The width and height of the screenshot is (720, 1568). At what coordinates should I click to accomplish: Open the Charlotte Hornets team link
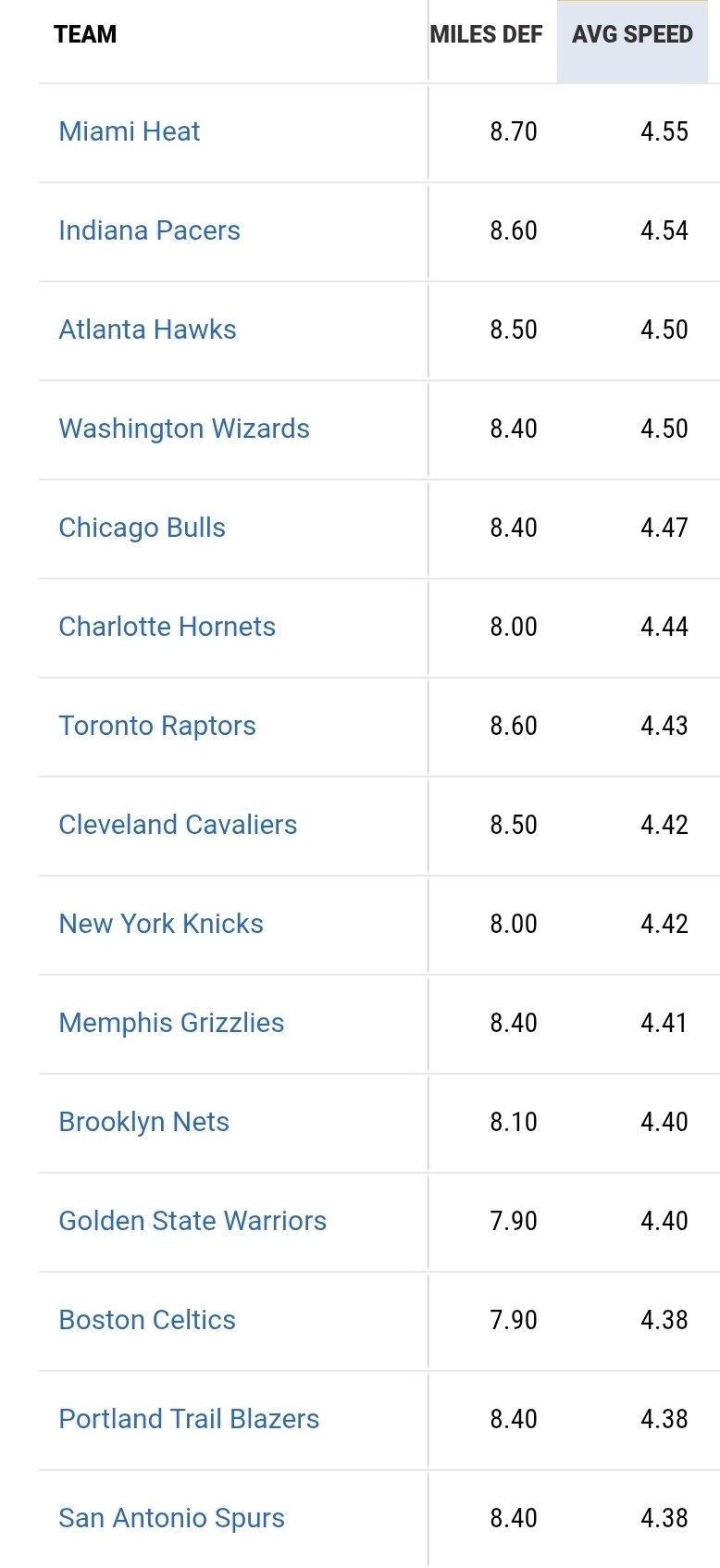[x=168, y=627]
